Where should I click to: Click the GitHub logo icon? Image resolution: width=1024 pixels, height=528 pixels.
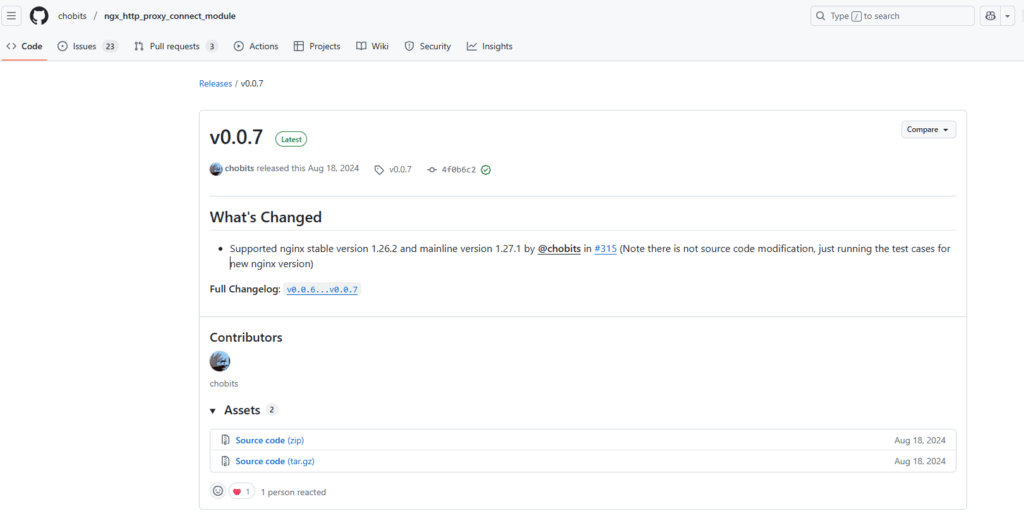(x=39, y=16)
